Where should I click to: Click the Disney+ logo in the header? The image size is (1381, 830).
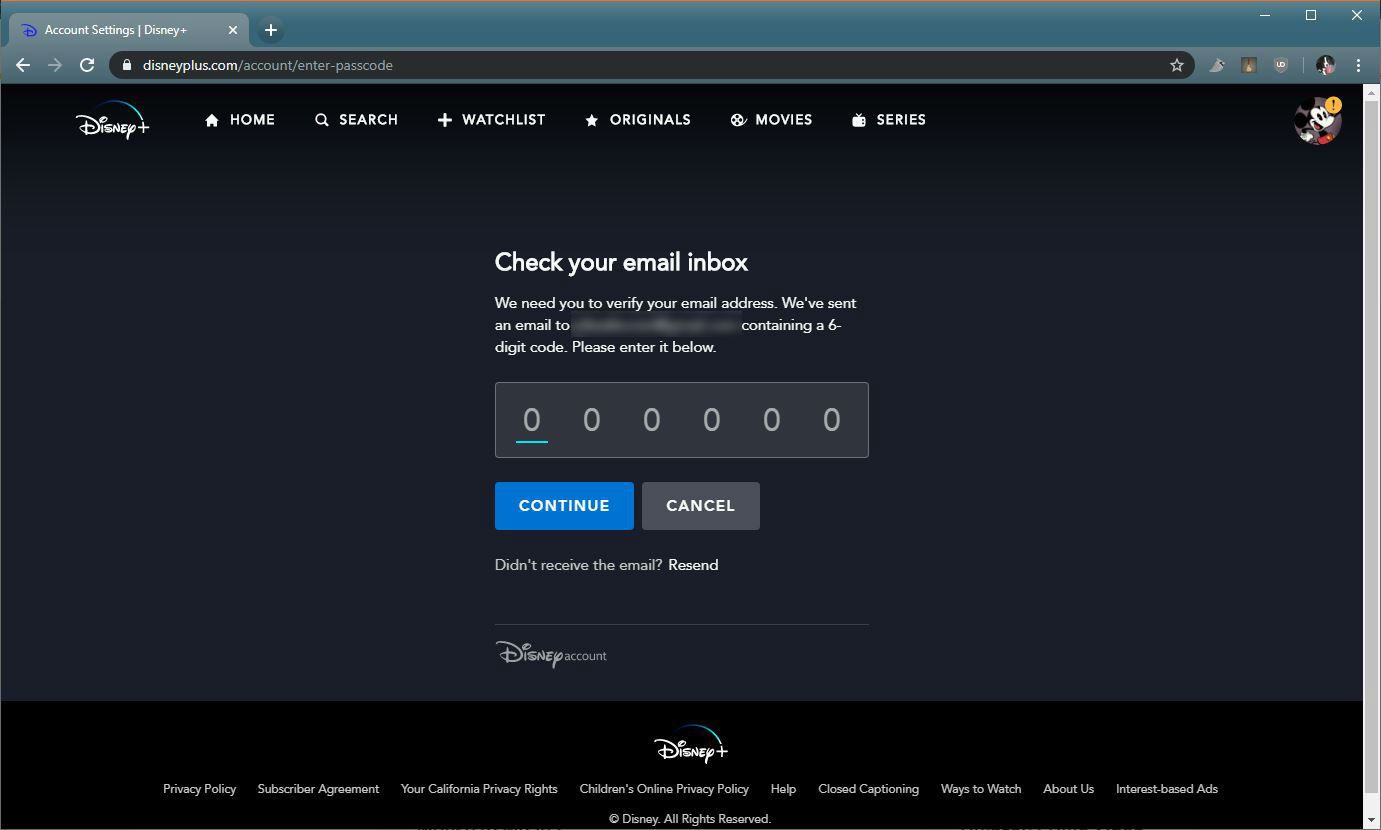tap(112, 120)
